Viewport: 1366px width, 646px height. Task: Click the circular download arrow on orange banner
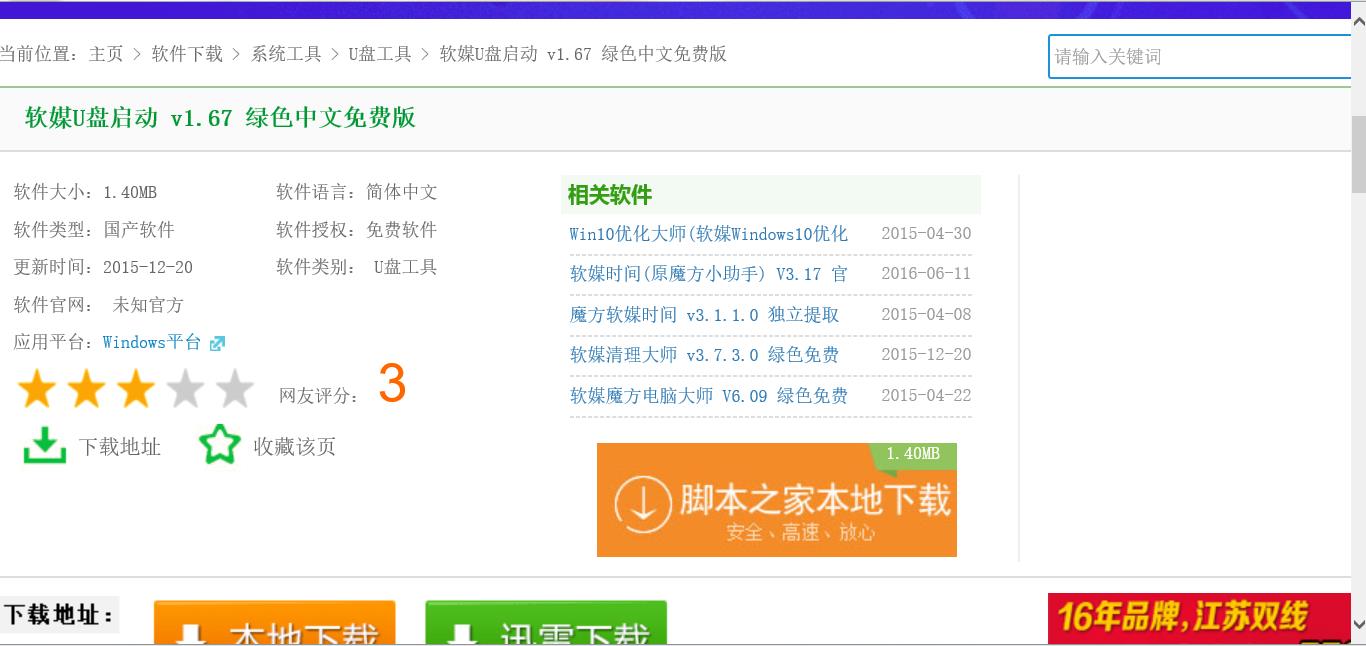coord(642,504)
